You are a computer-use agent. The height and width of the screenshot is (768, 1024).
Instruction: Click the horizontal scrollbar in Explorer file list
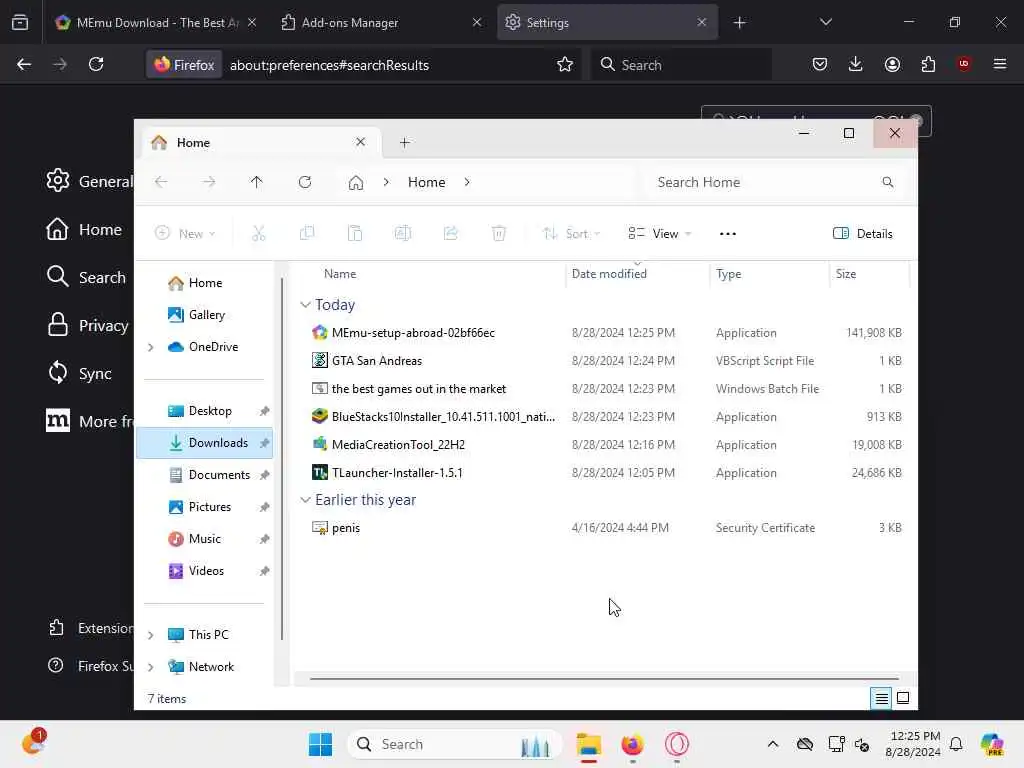(x=604, y=679)
